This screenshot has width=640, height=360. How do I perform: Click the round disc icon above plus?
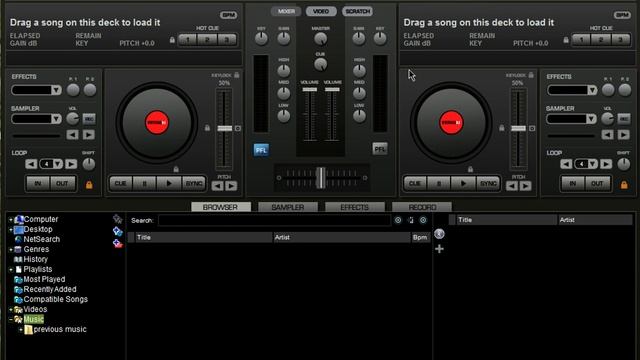[439, 234]
